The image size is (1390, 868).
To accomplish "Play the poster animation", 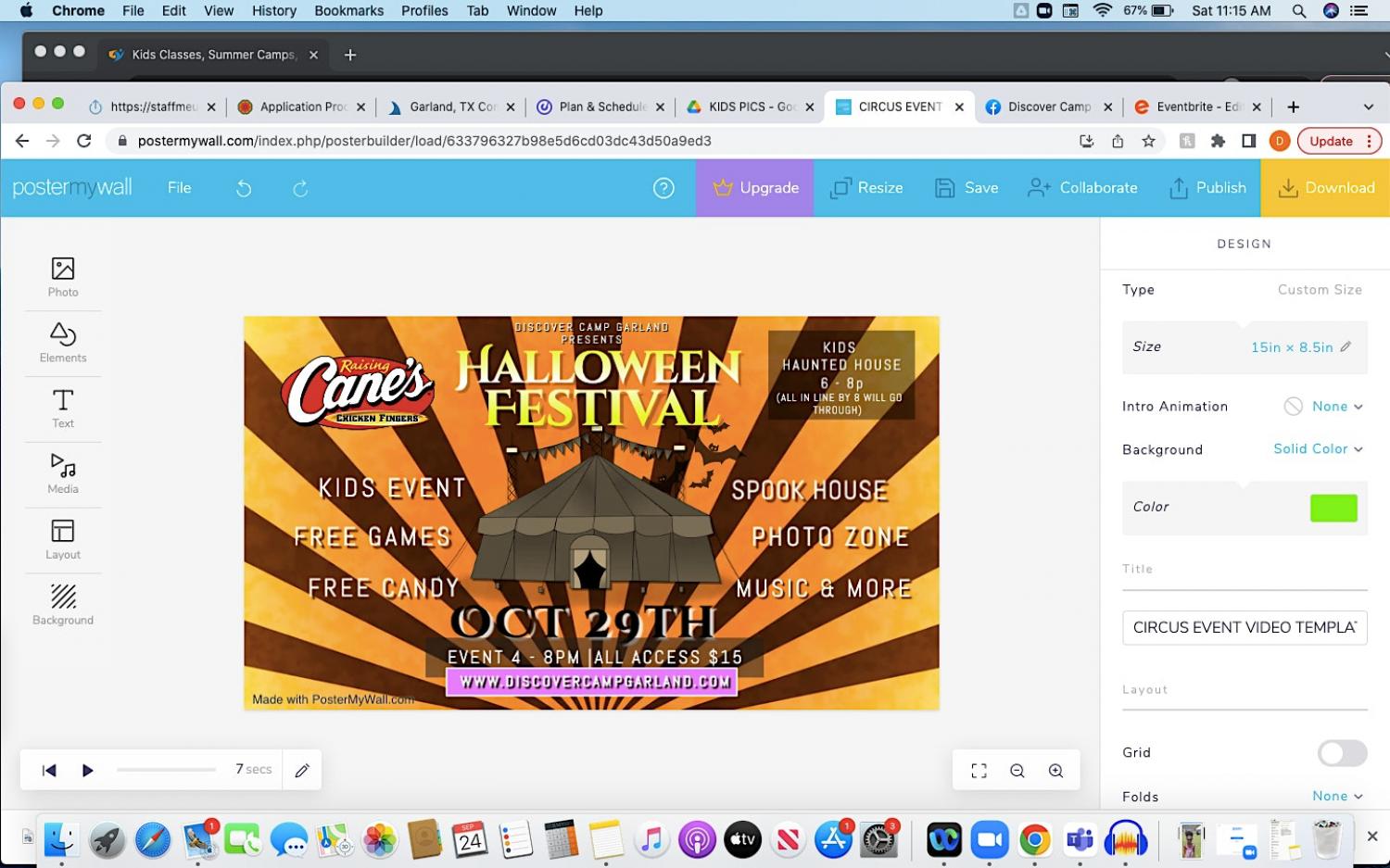I will pos(88,770).
